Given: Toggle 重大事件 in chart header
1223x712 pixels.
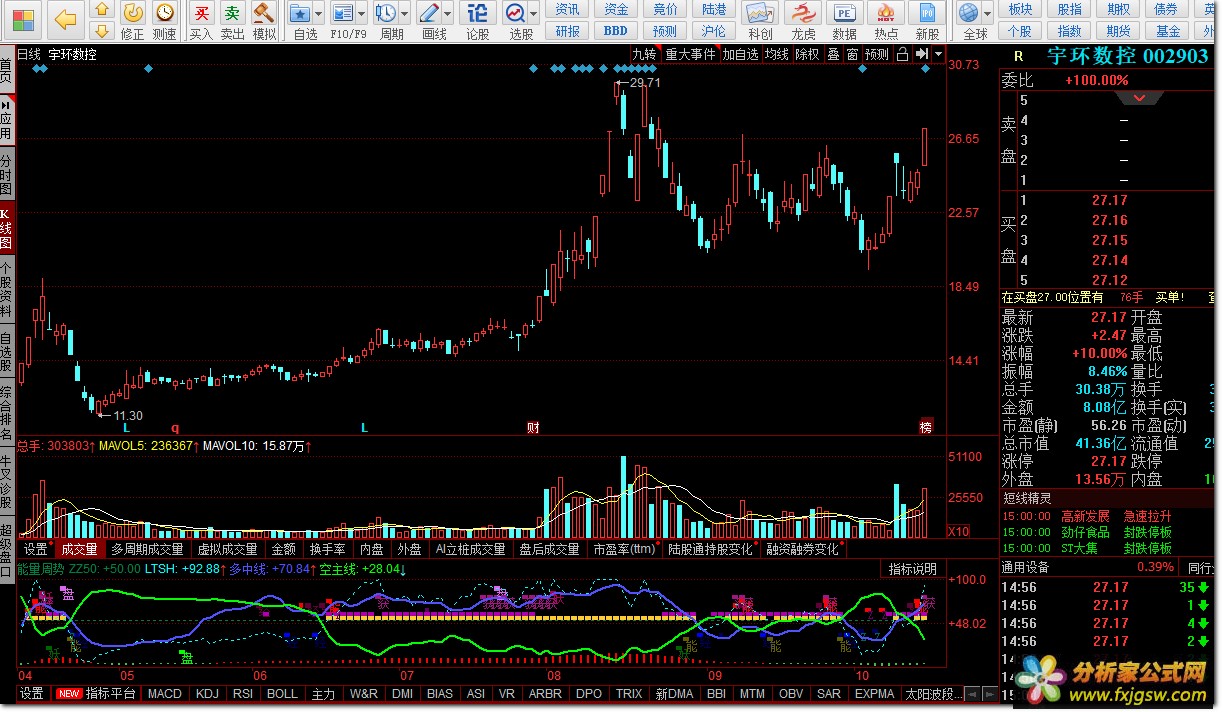Looking at the screenshot, I should pyautogui.click(x=691, y=54).
